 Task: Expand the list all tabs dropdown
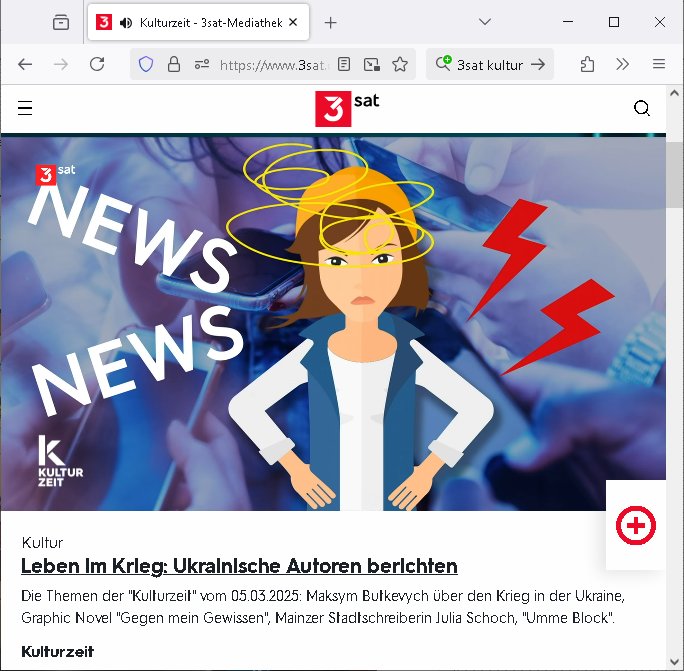[x=485, y=22]
